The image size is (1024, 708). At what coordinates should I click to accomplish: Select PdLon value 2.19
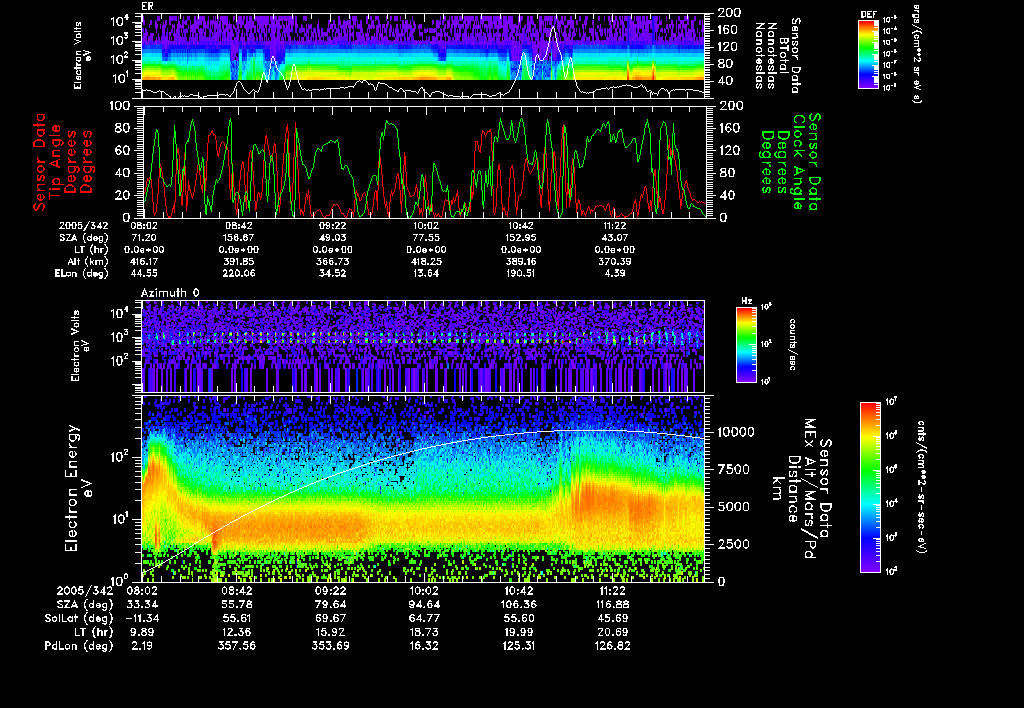pyautogui.click(x=142, y=646)
